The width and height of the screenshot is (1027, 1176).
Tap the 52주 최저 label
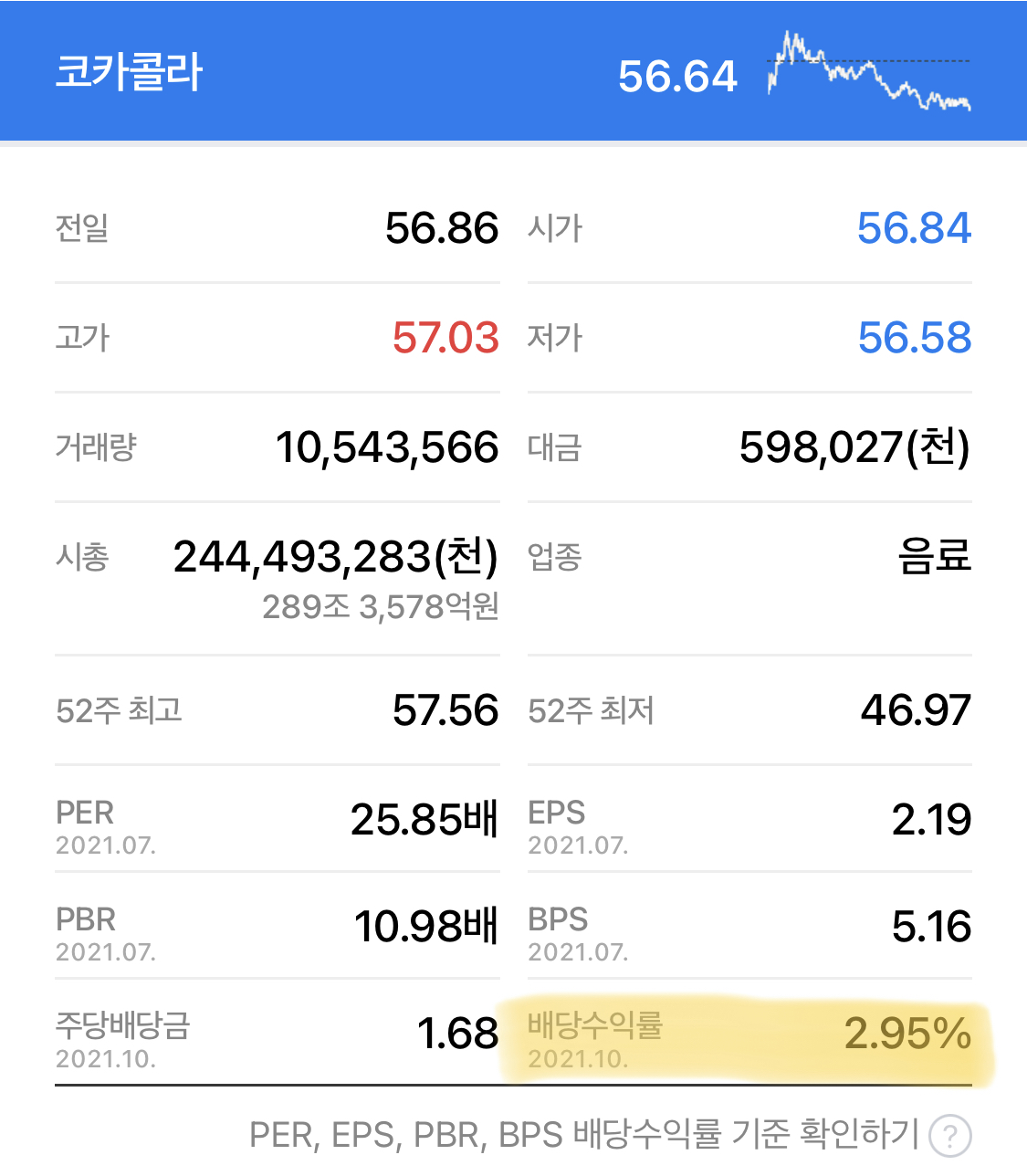591,710
